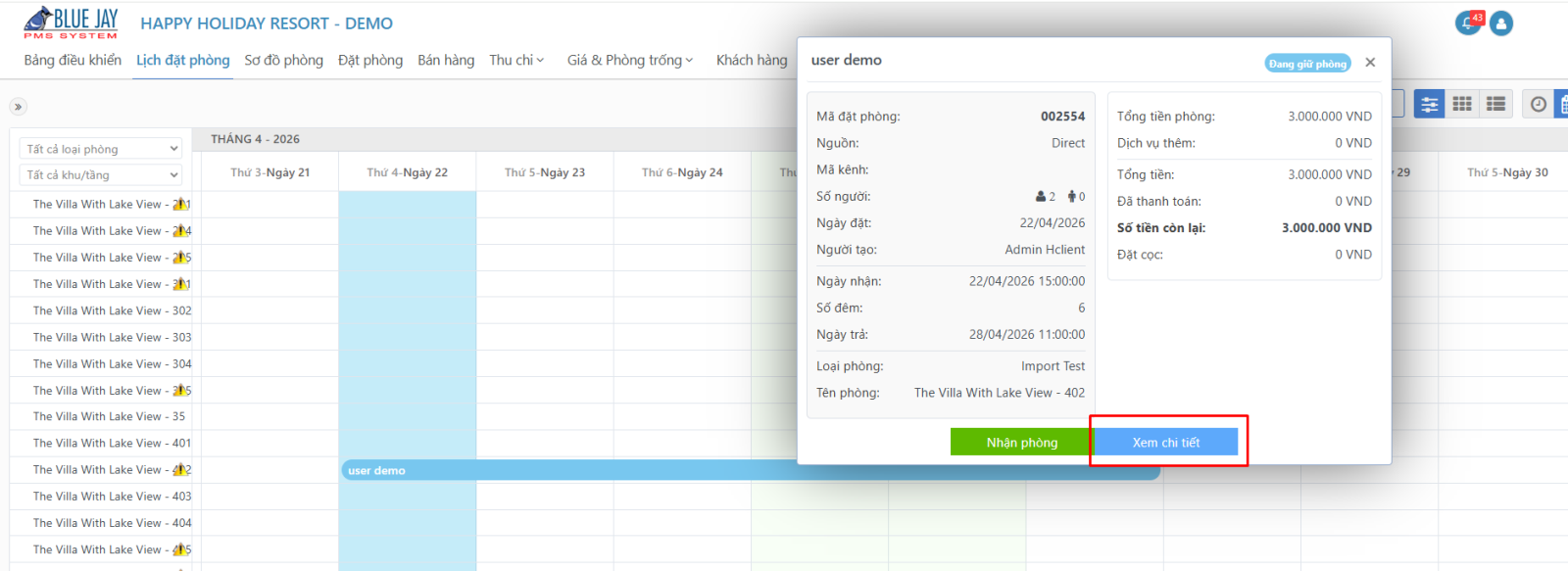The width and height of the screenshot is (1568, 571).
Task: Click the green Nhận phòng check-in button
Action: pos(1021,443)
